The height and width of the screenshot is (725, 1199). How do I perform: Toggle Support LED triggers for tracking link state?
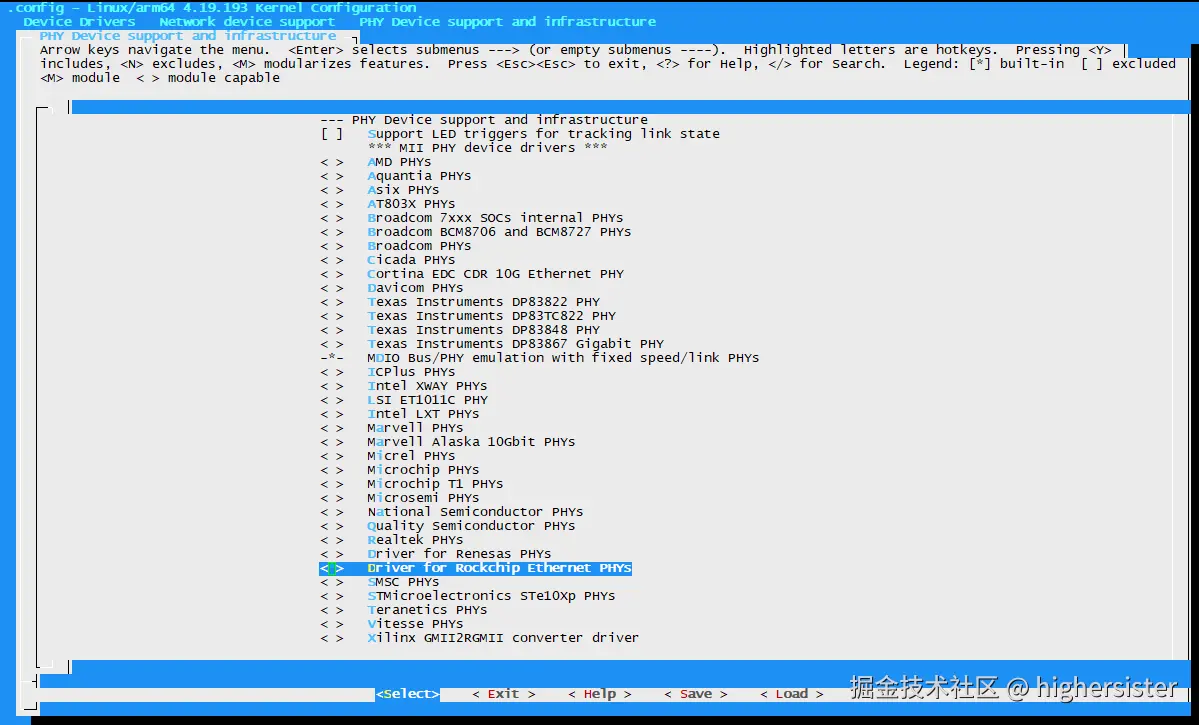520,134
